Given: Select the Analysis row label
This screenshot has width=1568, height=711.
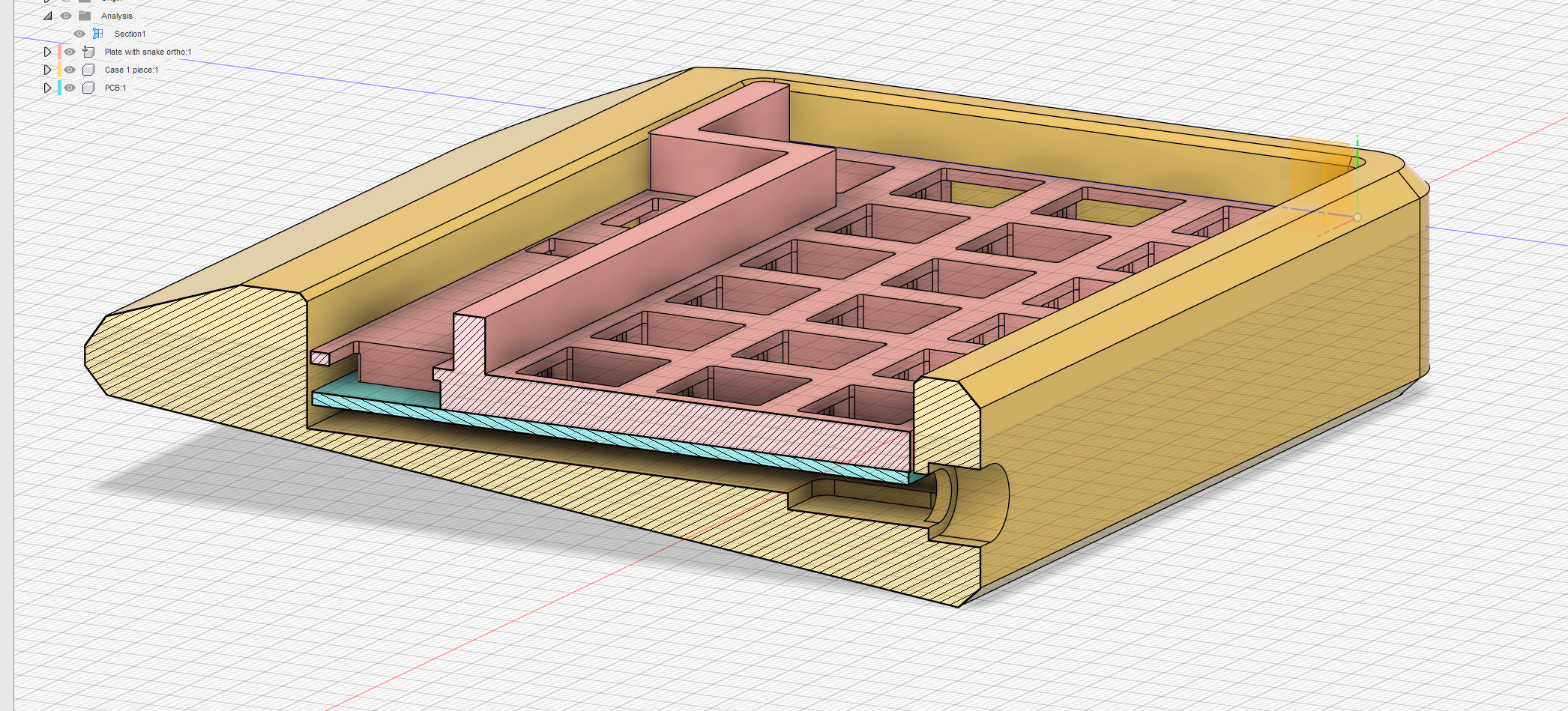Looking at the screenshot, I should coord(117,16).
